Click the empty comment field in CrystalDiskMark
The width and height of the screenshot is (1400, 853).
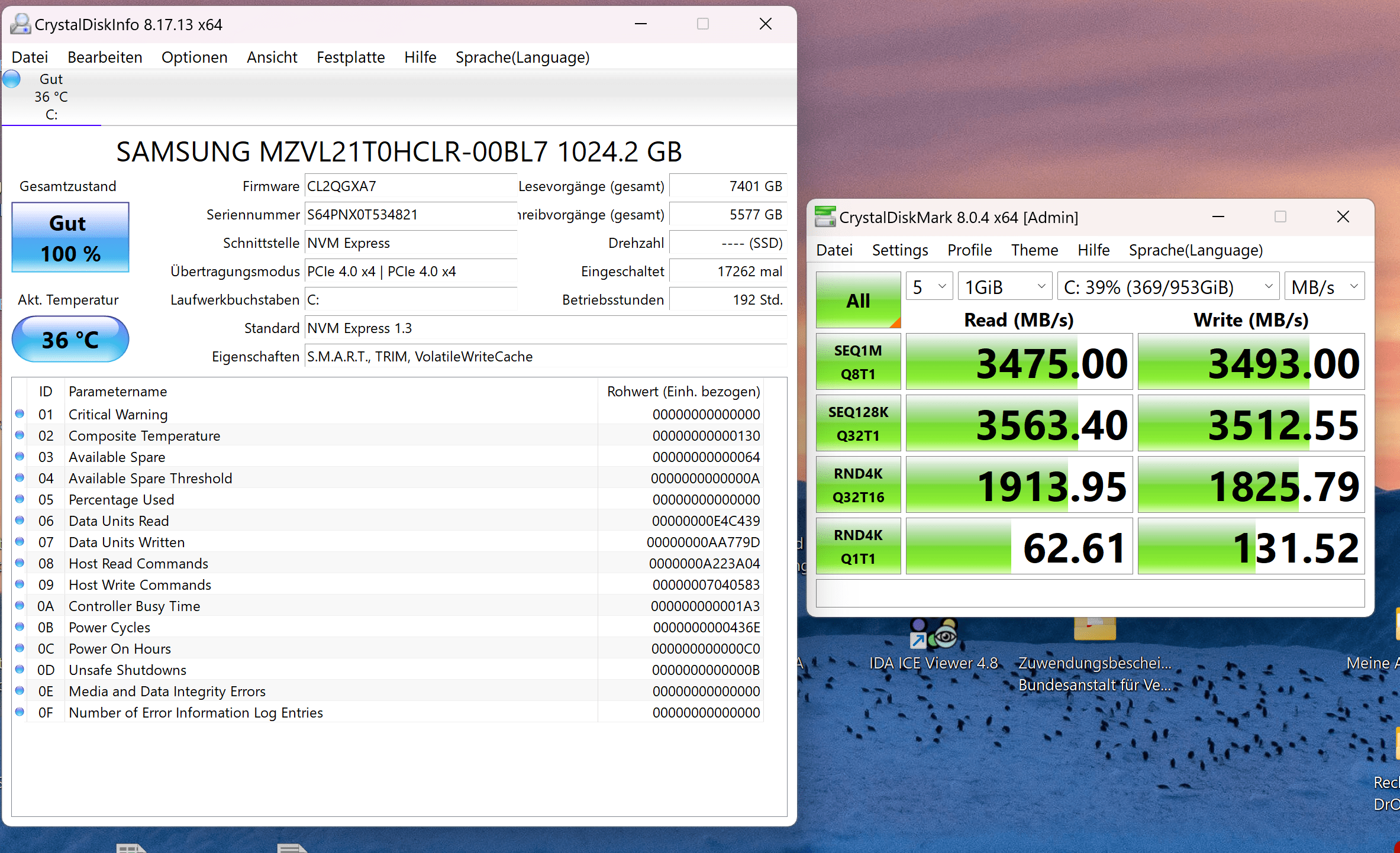(1090, 593)
